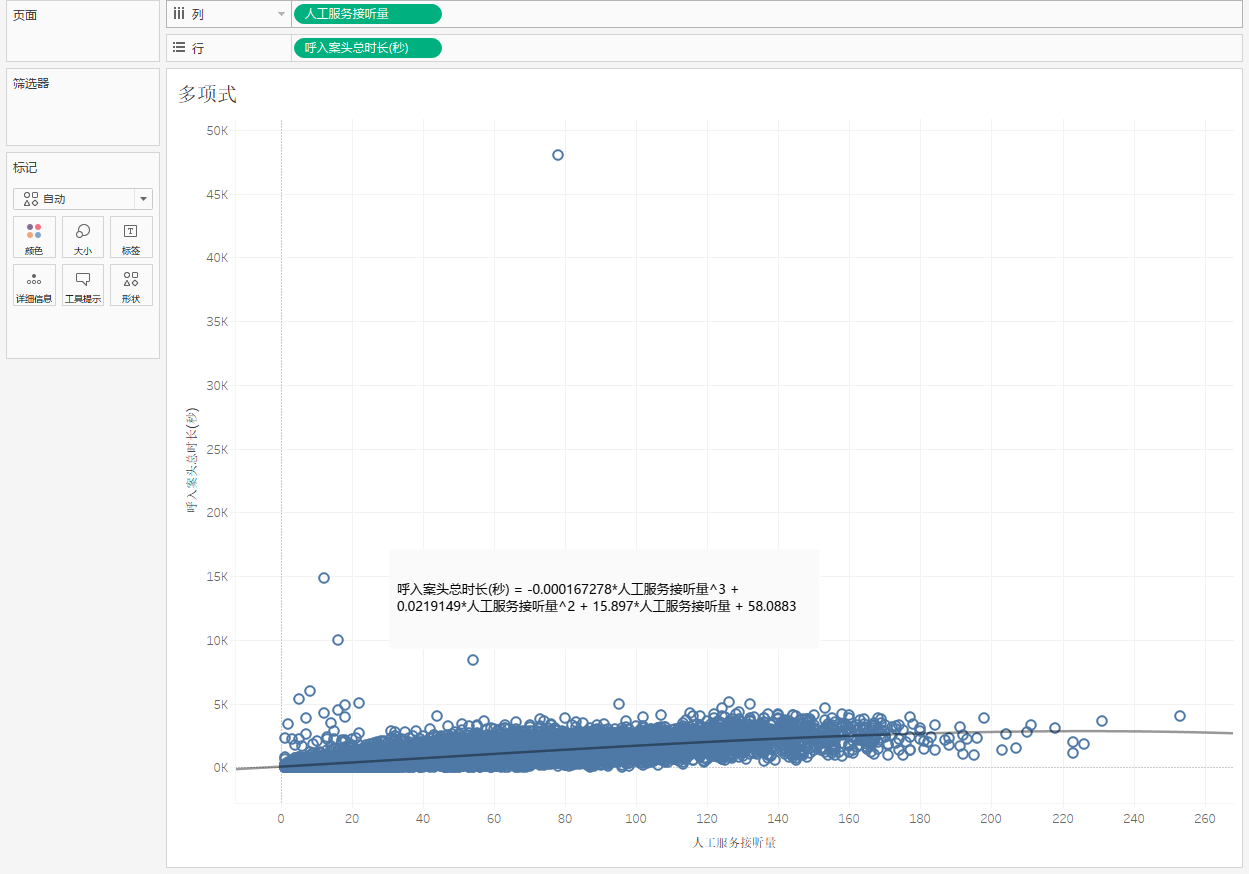Click the trend line equation annotation
This screenshot has width=1249, height=874.
(x=604, y=598)
